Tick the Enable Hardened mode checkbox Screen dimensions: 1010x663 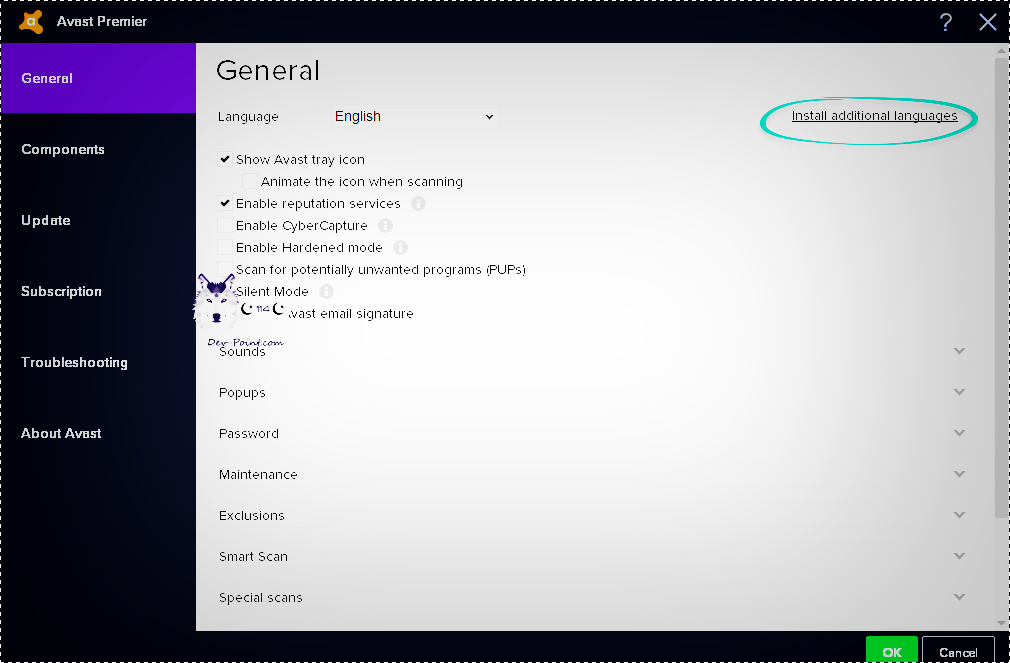point(225,247)
